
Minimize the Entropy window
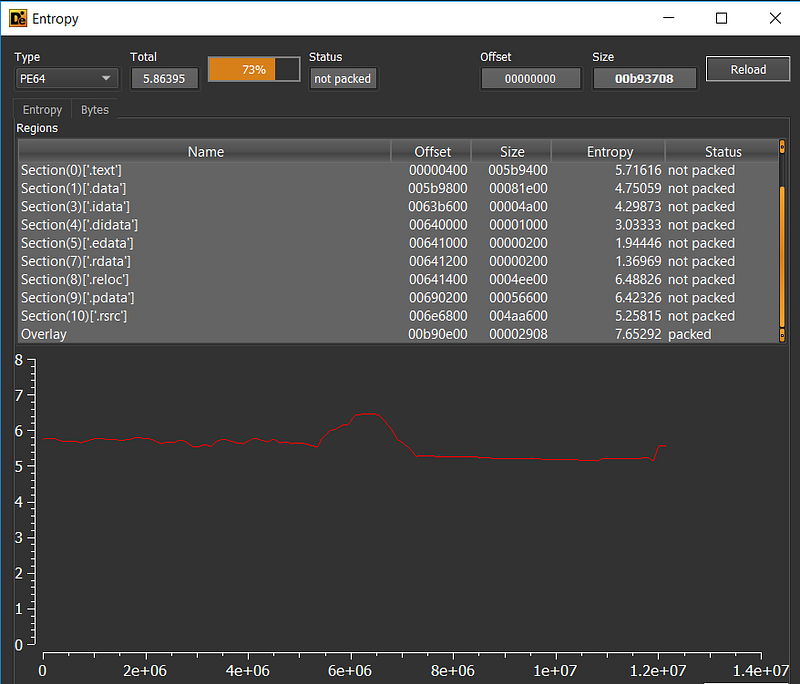pos(668,18)
